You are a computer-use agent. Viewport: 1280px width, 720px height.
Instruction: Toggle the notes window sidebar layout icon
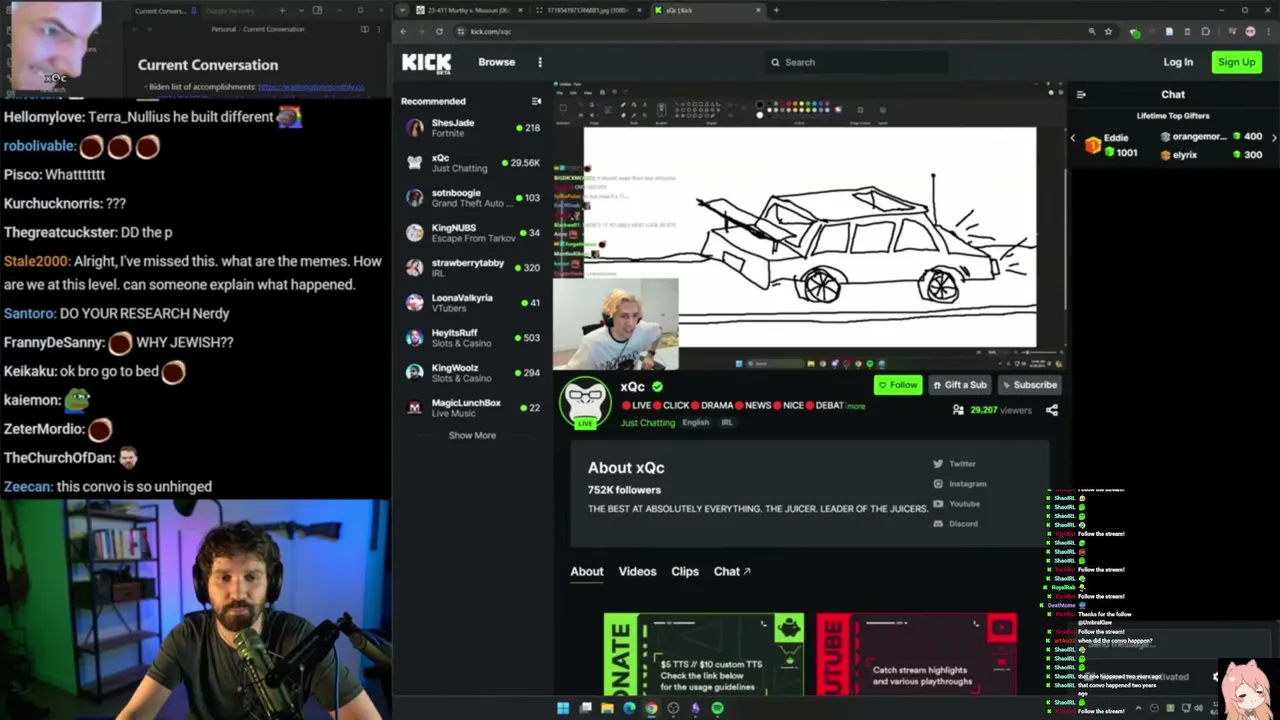317,11
